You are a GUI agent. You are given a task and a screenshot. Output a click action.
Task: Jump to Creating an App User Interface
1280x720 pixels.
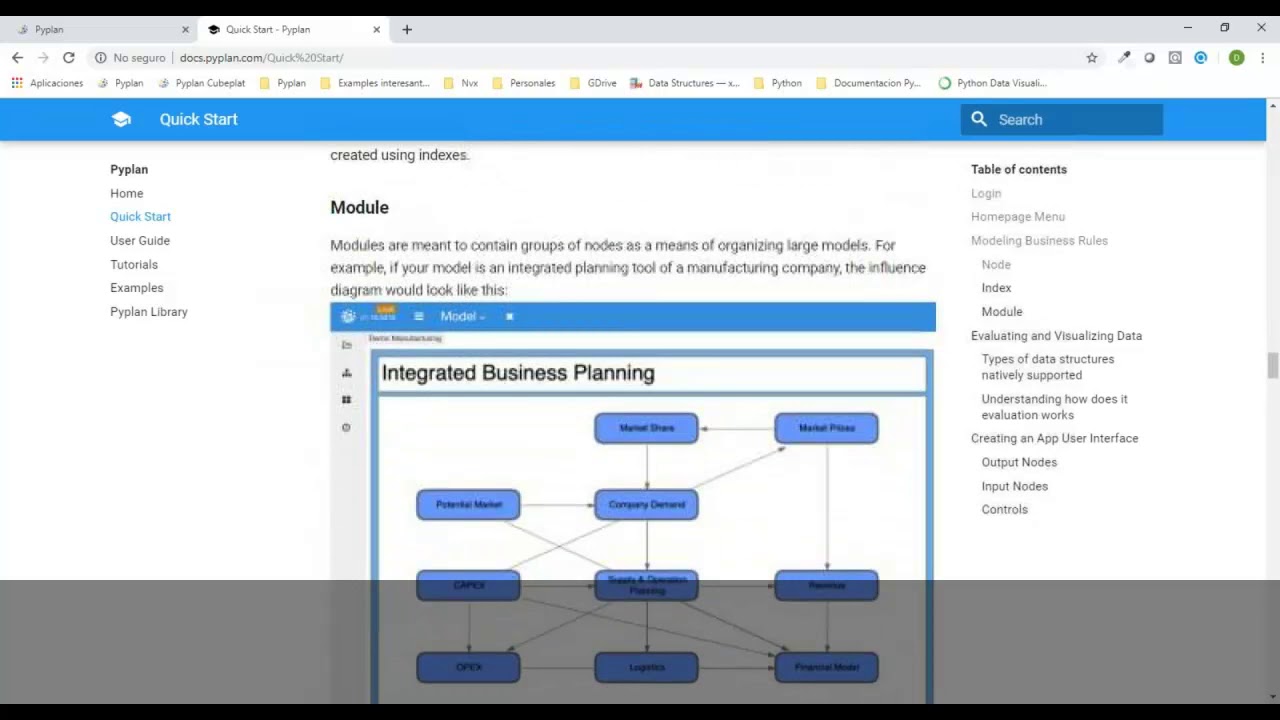[1054, 438]
